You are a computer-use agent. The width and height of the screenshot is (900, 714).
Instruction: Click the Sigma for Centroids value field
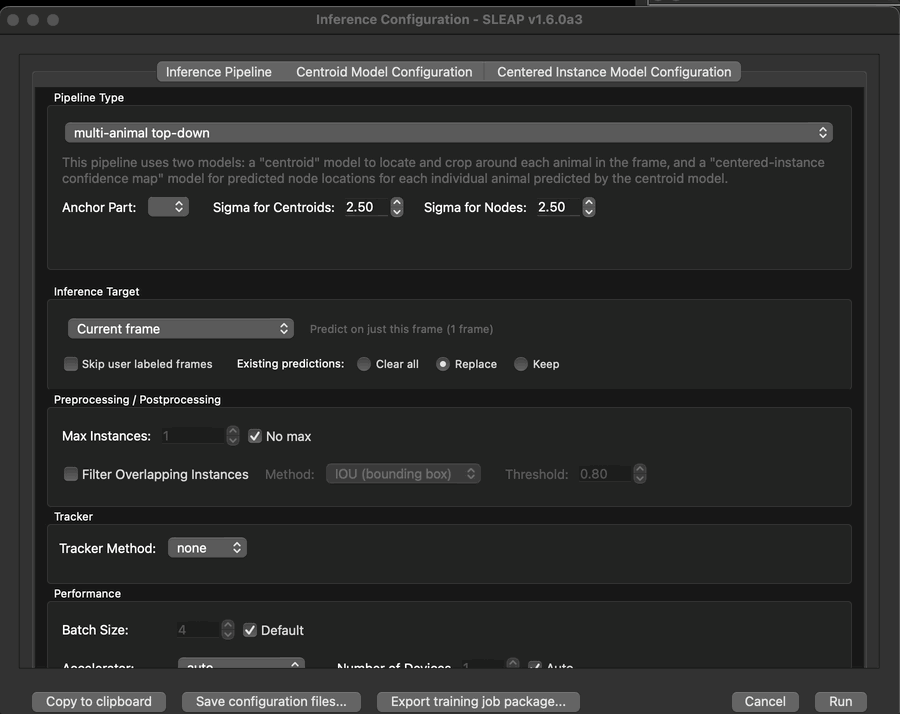(x=367, y=207)
